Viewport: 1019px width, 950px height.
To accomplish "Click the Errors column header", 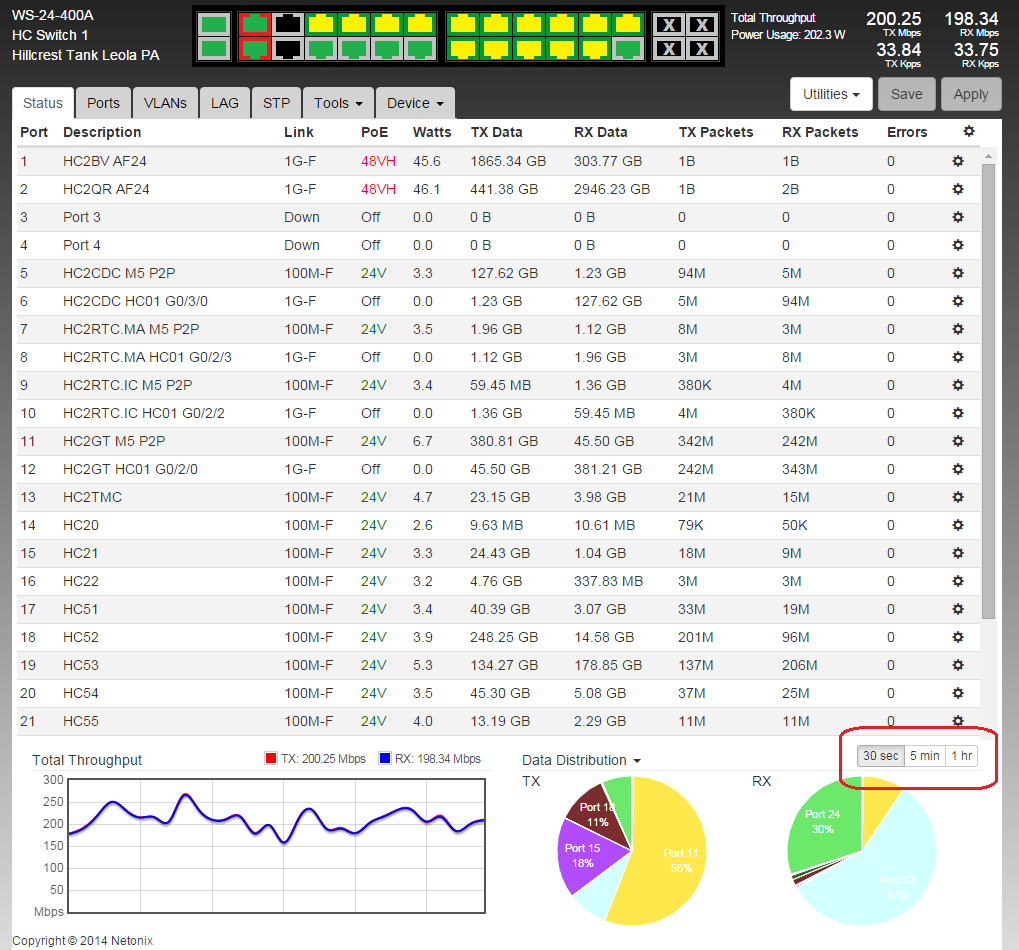I will point(907,132).
